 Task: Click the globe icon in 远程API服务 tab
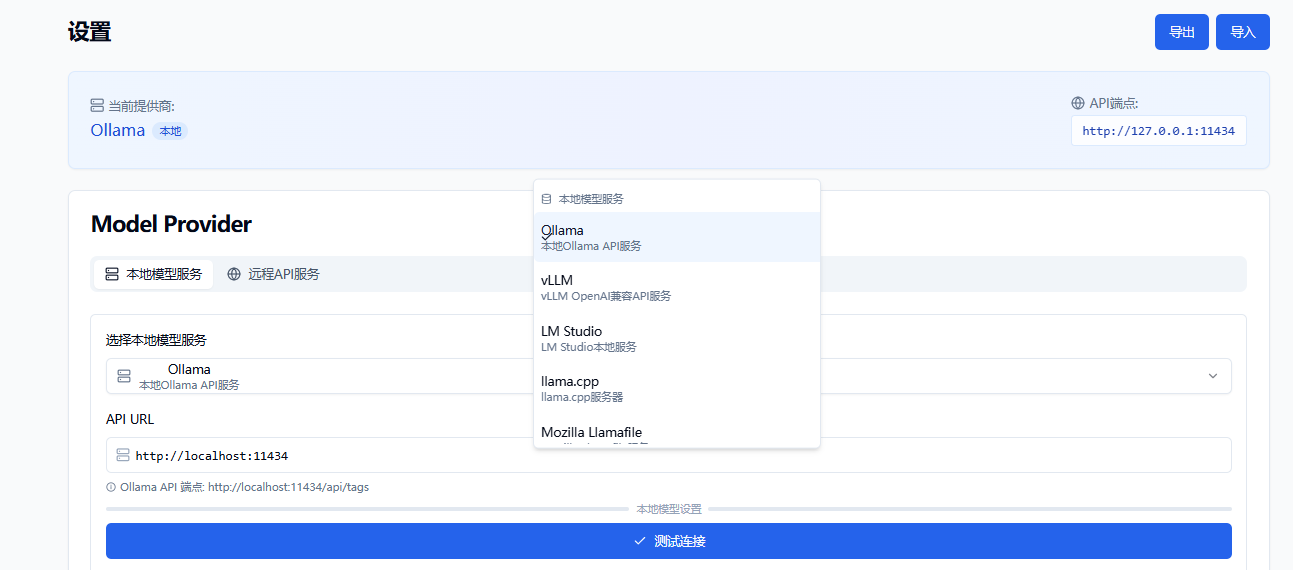[x=234, y=274]
